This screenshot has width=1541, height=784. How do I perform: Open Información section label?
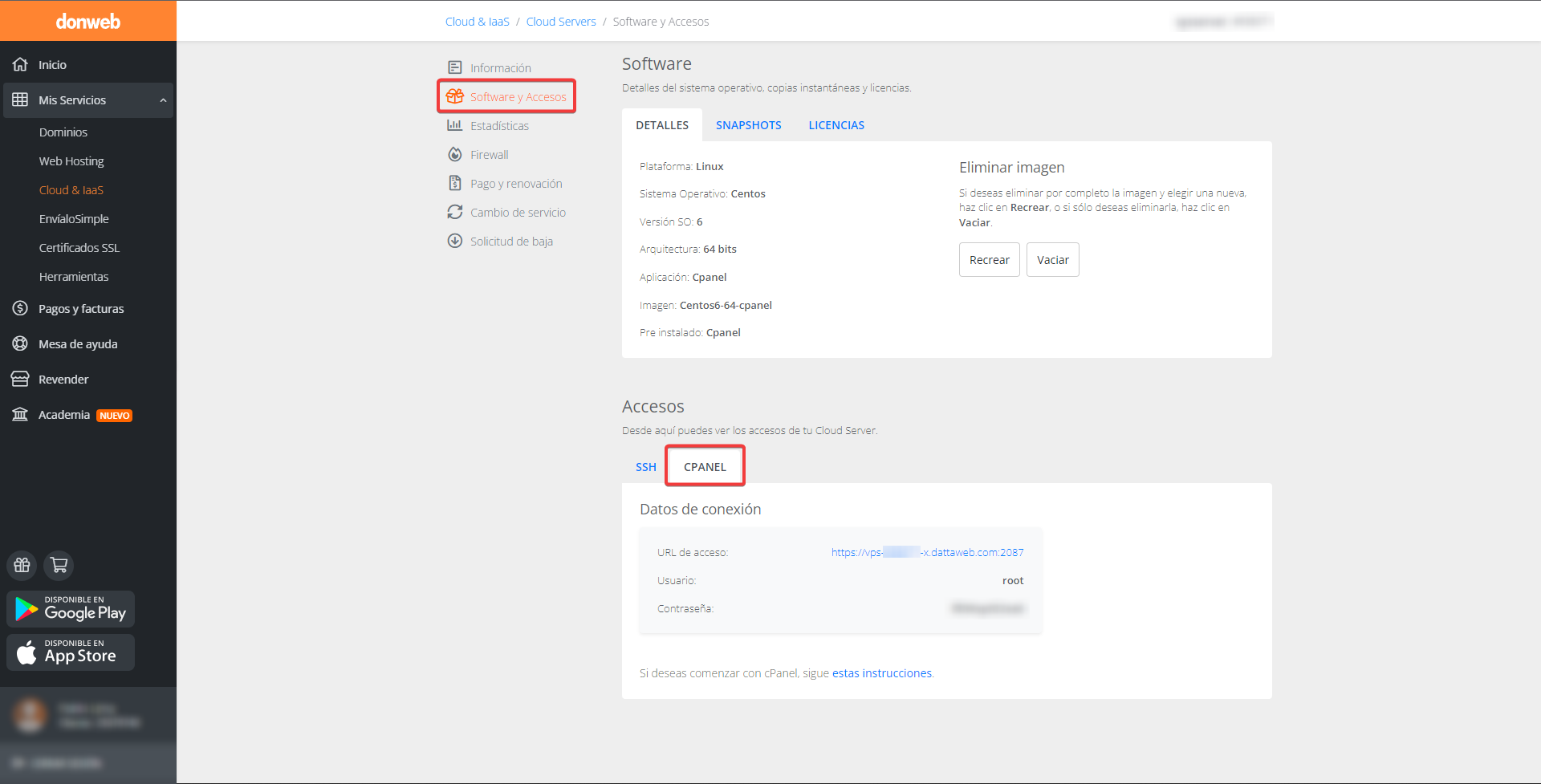tap(501, 68)
